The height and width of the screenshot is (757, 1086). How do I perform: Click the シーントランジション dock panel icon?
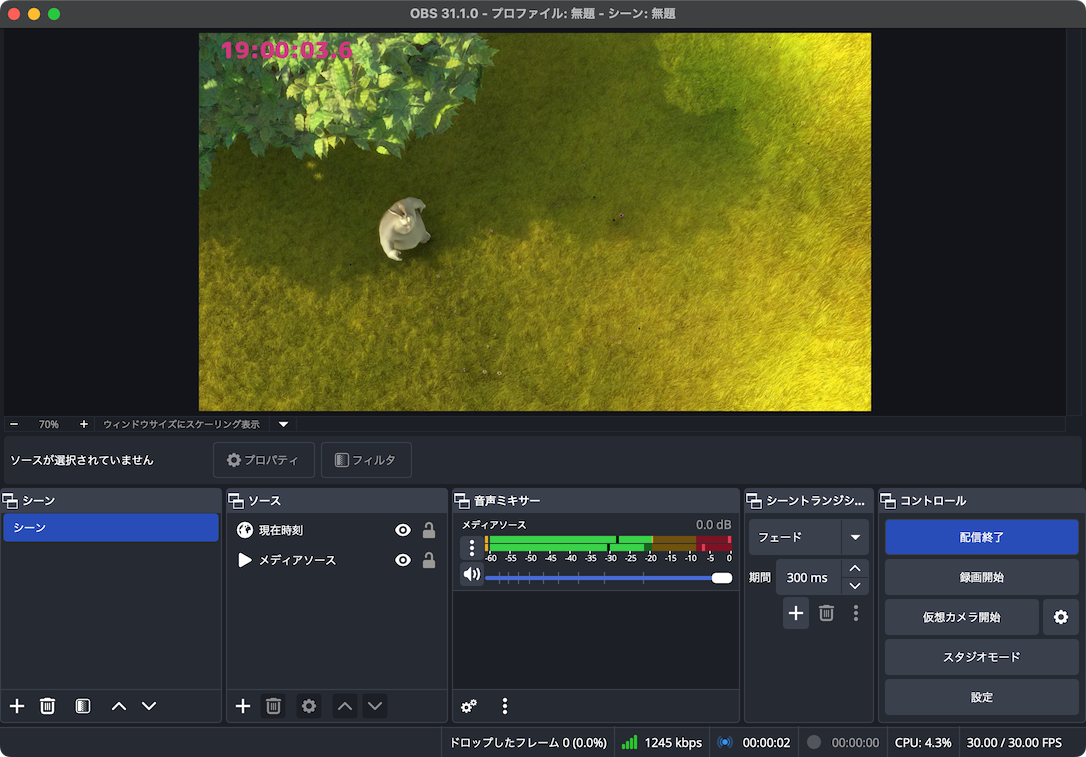click(754, 501)
